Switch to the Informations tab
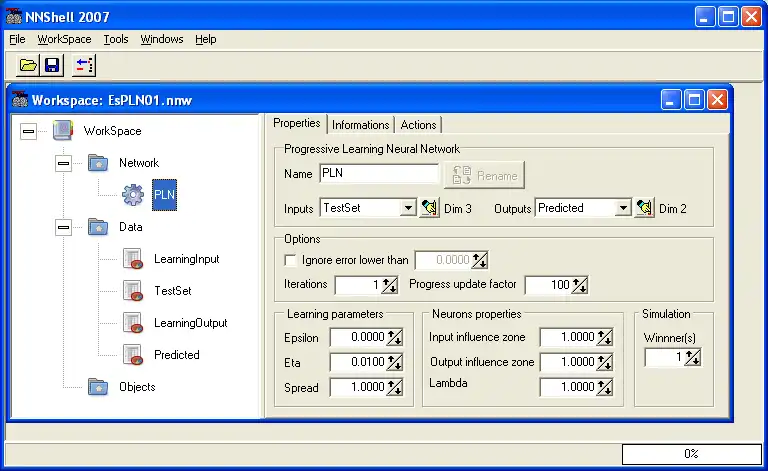This screenshot has width=768, height=471. point(360,125)
